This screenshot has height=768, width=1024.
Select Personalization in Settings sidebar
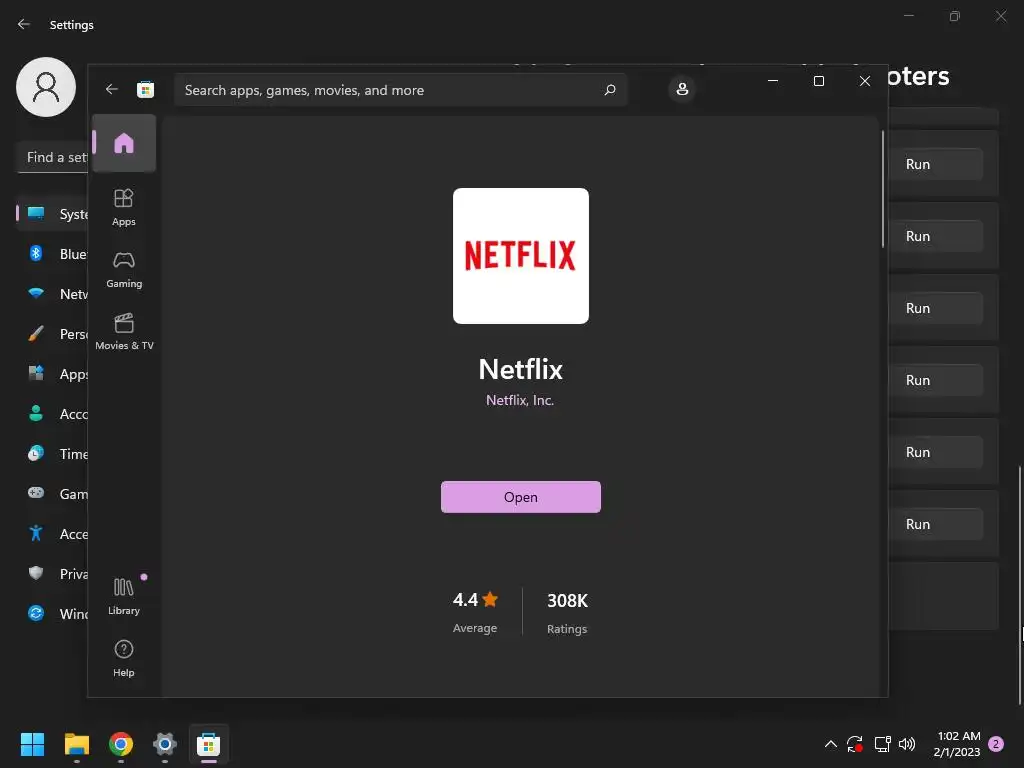point(52,334)
